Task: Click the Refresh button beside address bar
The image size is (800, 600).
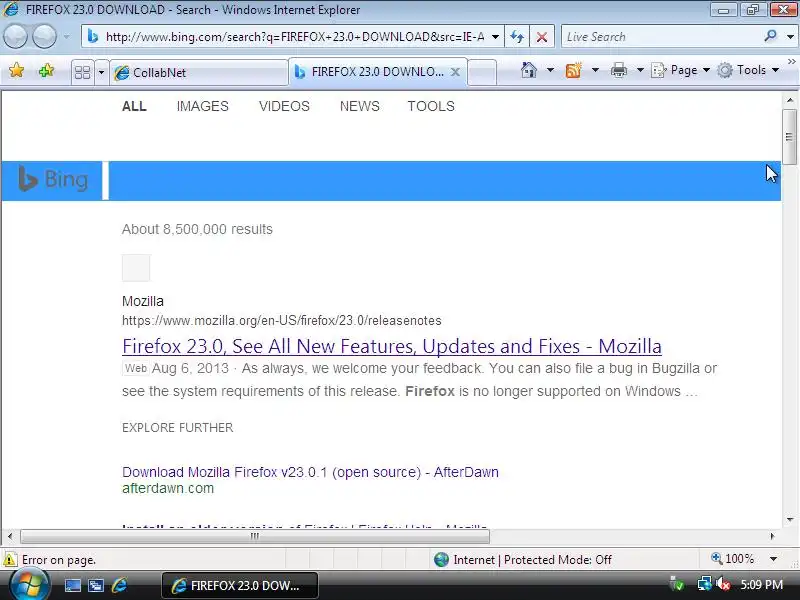Action: 517,37
